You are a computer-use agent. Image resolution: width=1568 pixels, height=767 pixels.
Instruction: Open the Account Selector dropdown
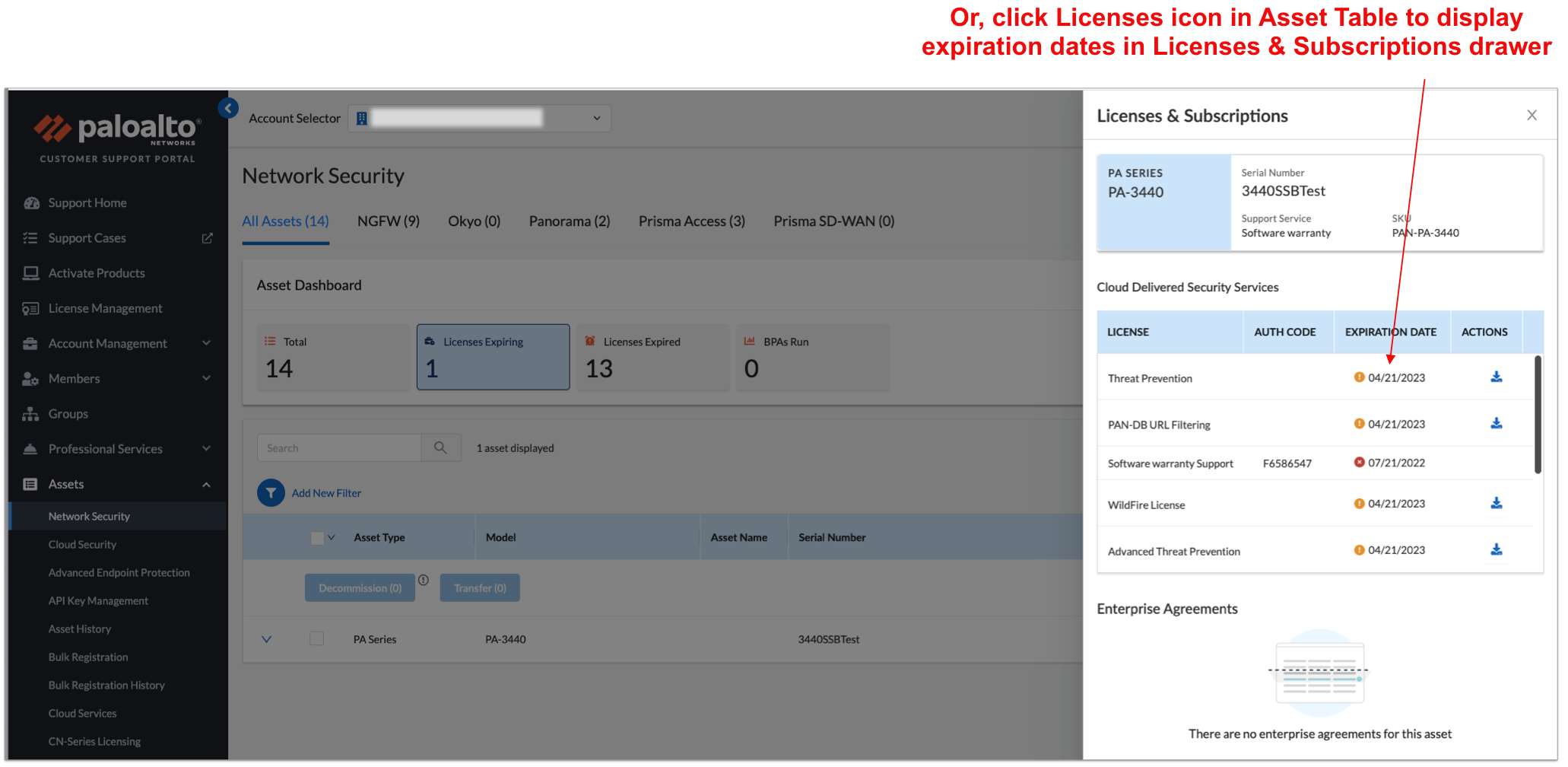tap(596, 118)
